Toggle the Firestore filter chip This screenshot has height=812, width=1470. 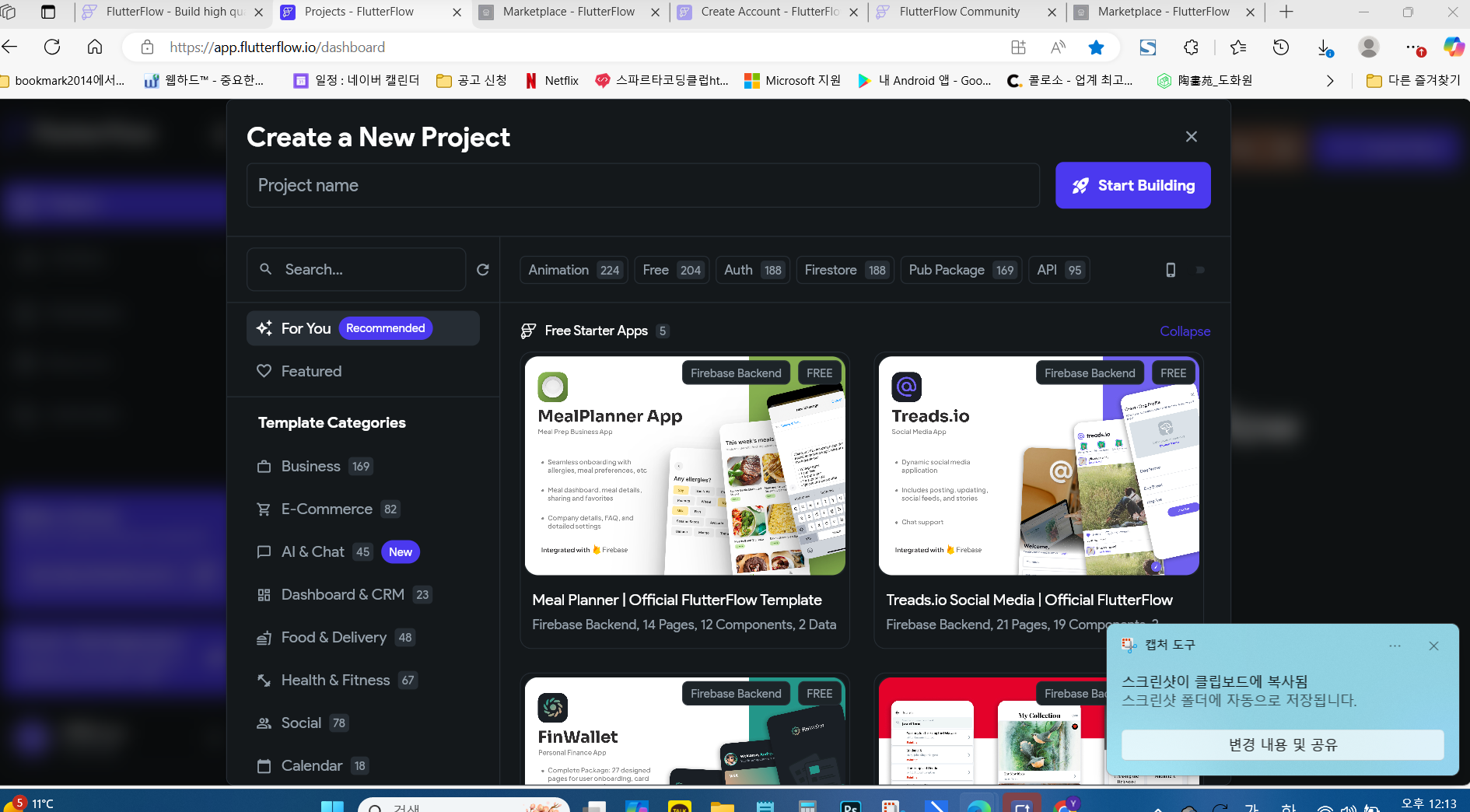(845, 270)
